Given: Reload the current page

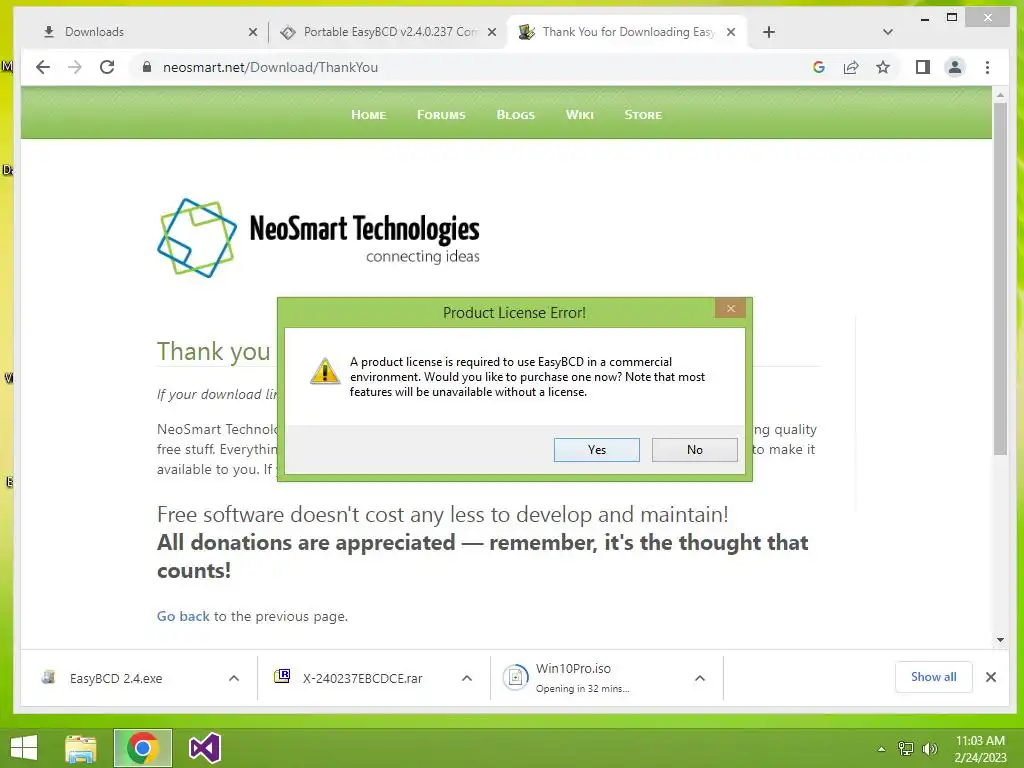Looking at the screenshot, I should click(107, 67).
